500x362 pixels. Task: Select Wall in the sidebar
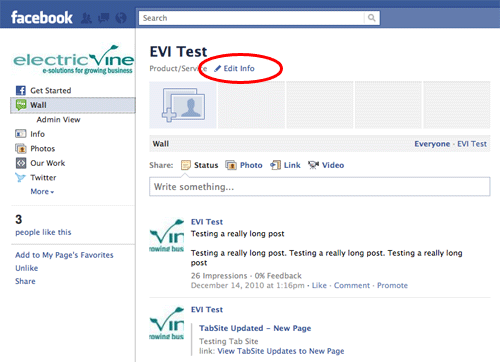(x=38, y=105)
